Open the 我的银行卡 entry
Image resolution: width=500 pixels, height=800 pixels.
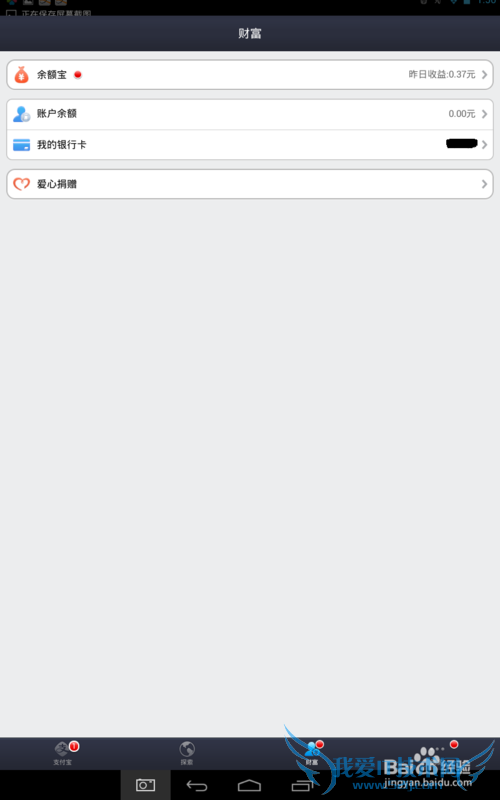pyautogui.click(x=250, y=145)
